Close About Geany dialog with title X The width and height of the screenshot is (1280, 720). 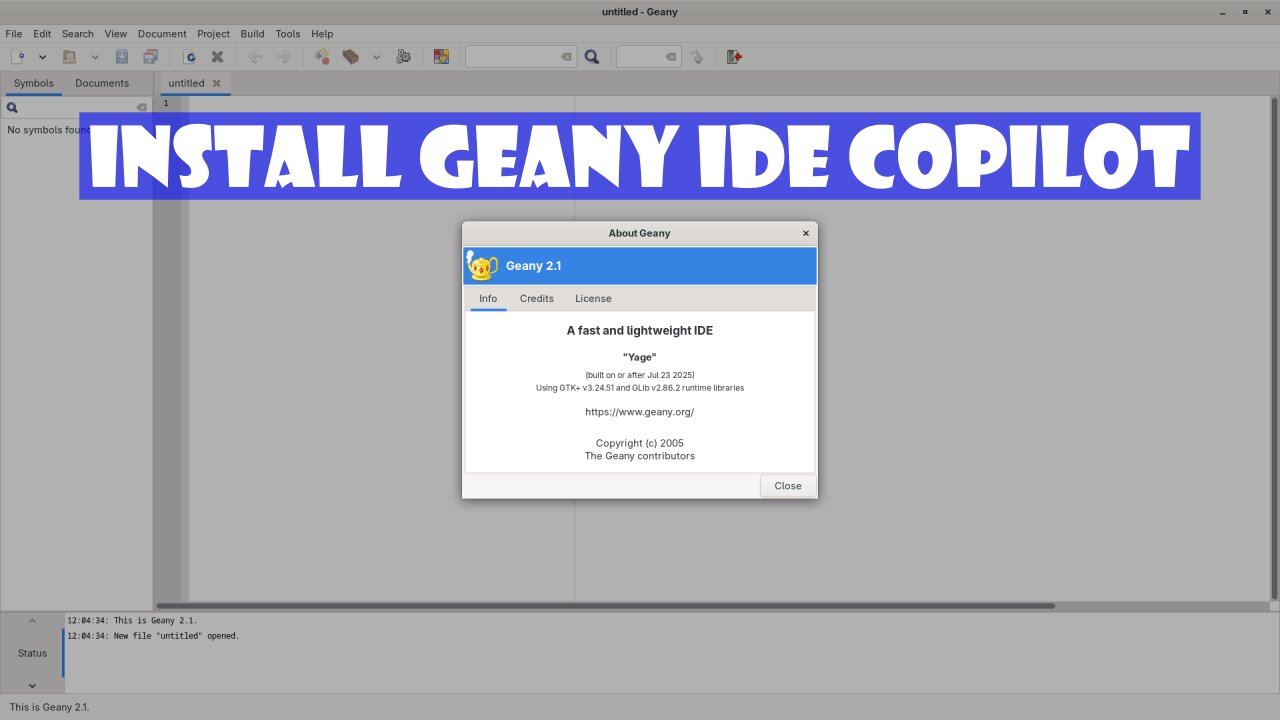(806, 233)
